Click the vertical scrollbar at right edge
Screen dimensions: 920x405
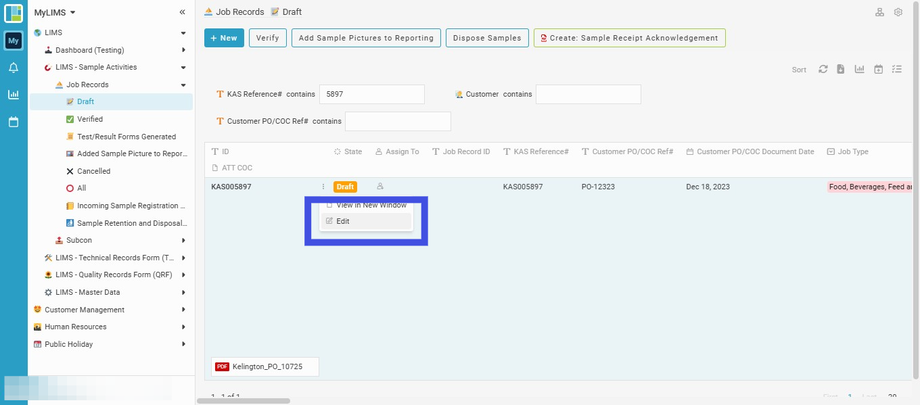(916, 188)
